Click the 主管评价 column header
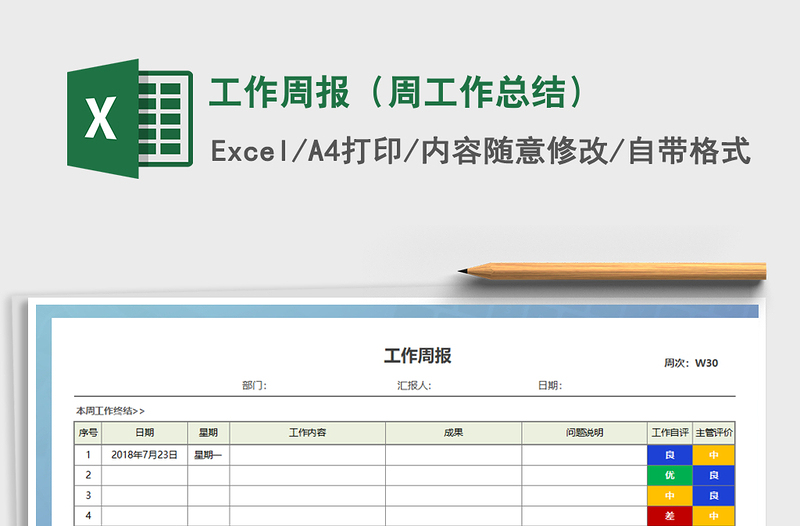800x526 pixels. pyautogui.click(x=713, y=433)
